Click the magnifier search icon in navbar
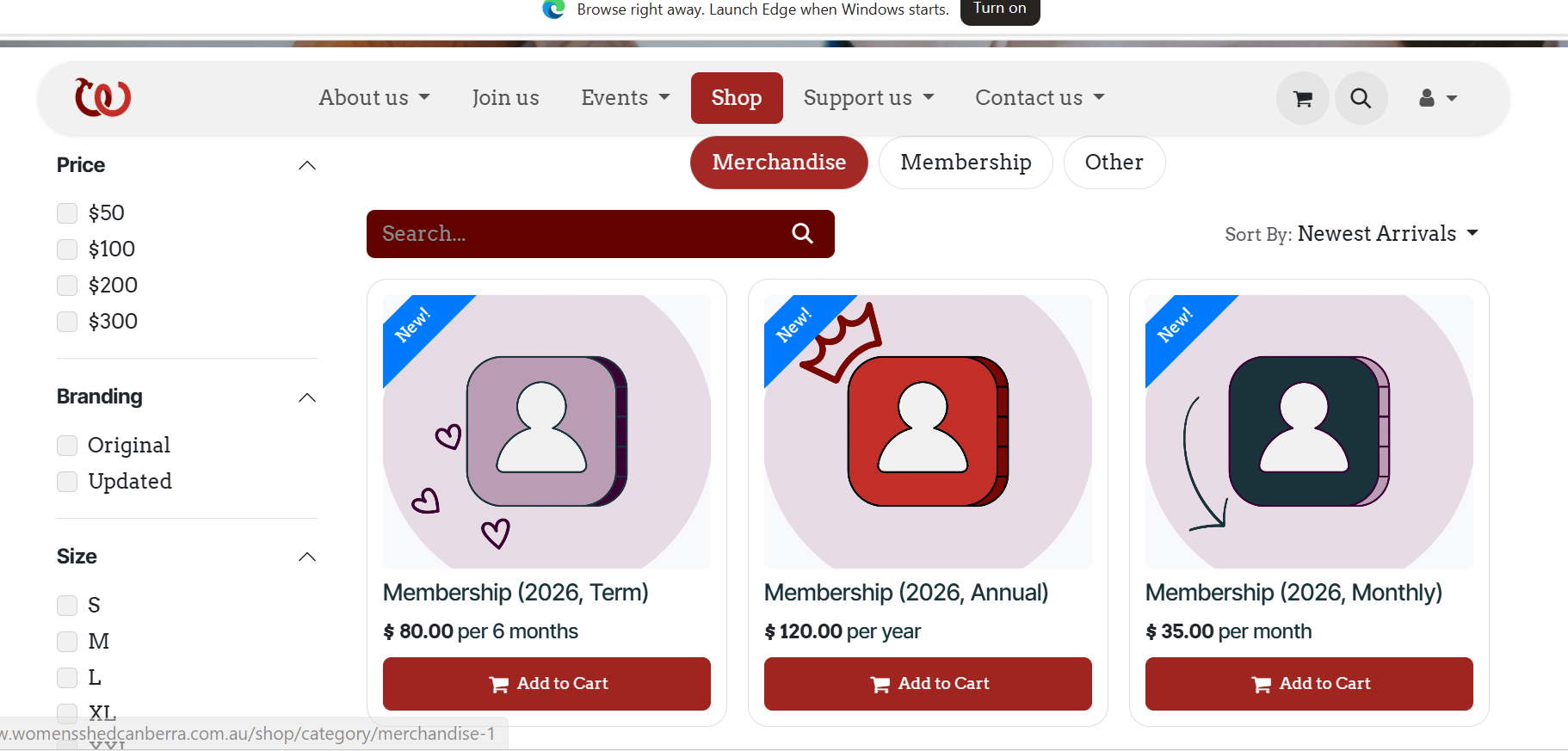The height and width of the screenshot is (751, 1568). [x=1361, y=98]
